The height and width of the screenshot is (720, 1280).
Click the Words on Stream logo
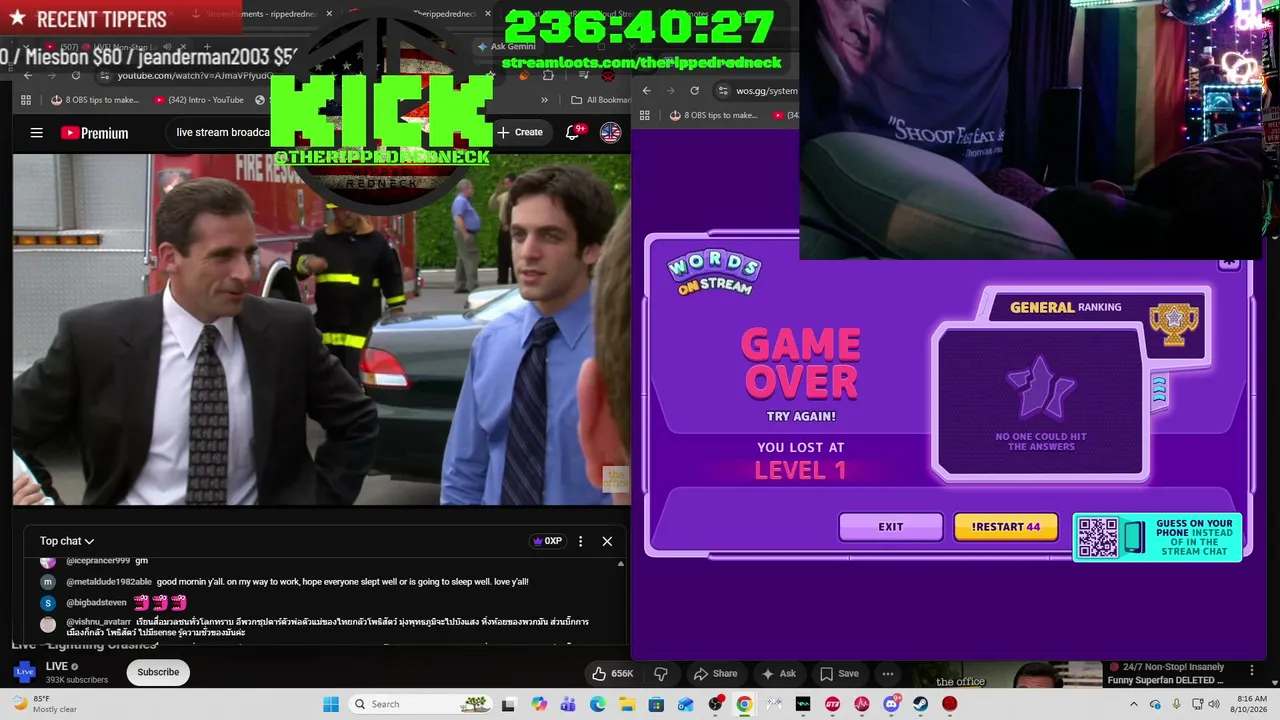[713, 273]
